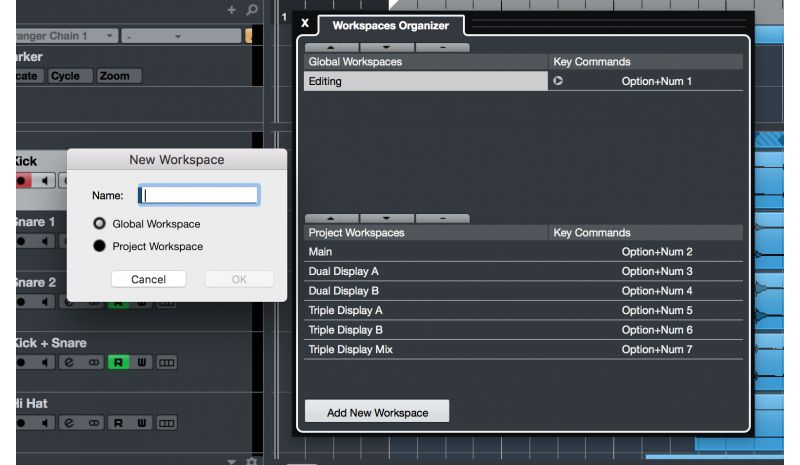Select the Kick + Snare track name
This screenshot has width=800, height=465.
(x=51, y=343)
